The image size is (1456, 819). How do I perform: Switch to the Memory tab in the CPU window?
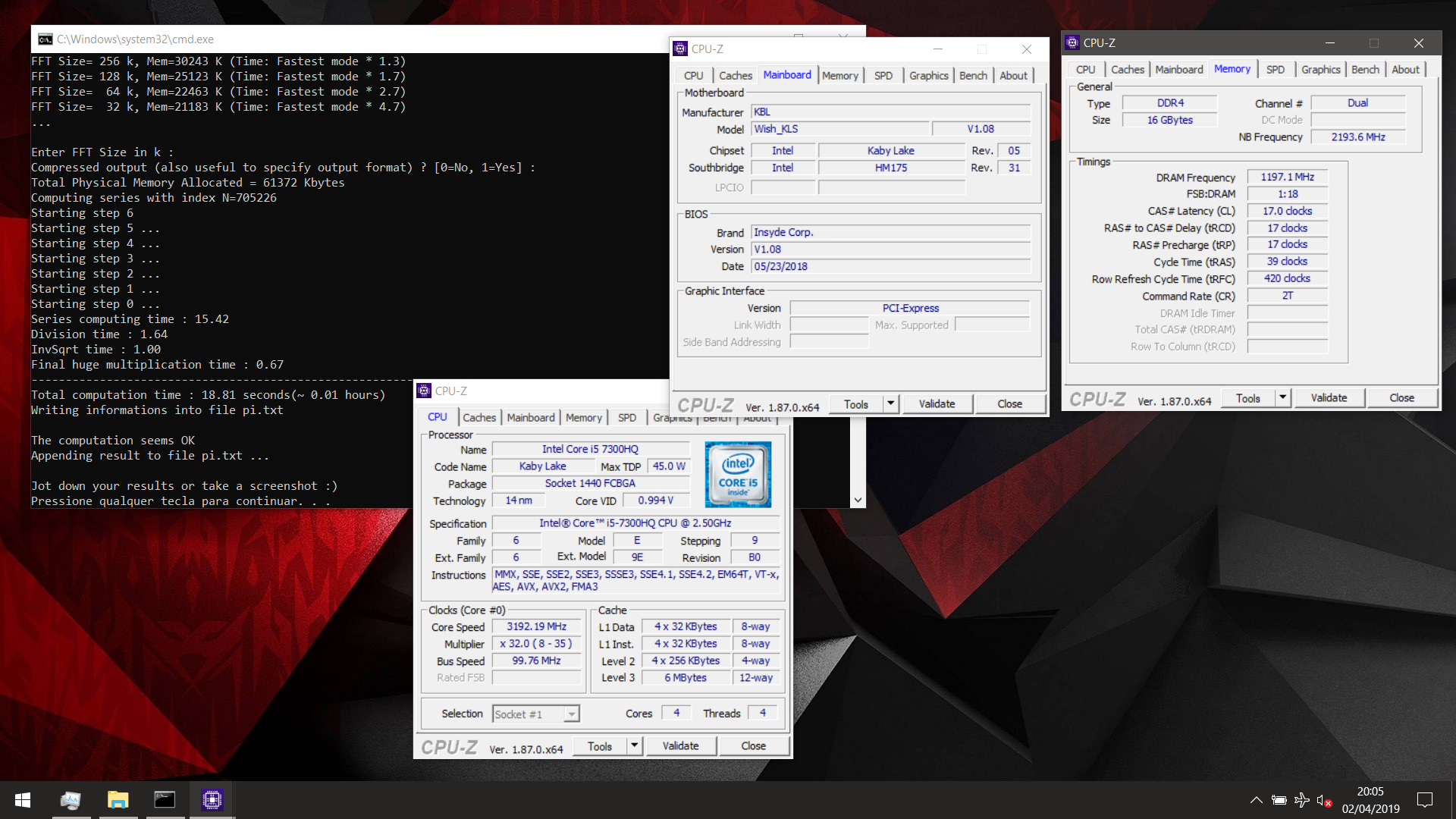click(x=583, y=417)
